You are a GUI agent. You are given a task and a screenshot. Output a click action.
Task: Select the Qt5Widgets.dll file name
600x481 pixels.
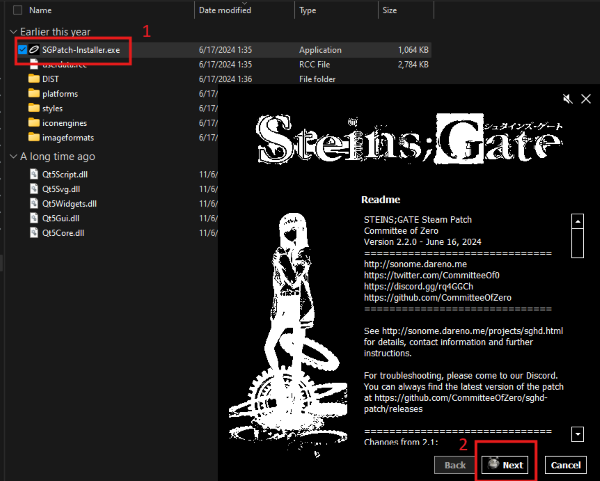(69, 204)
